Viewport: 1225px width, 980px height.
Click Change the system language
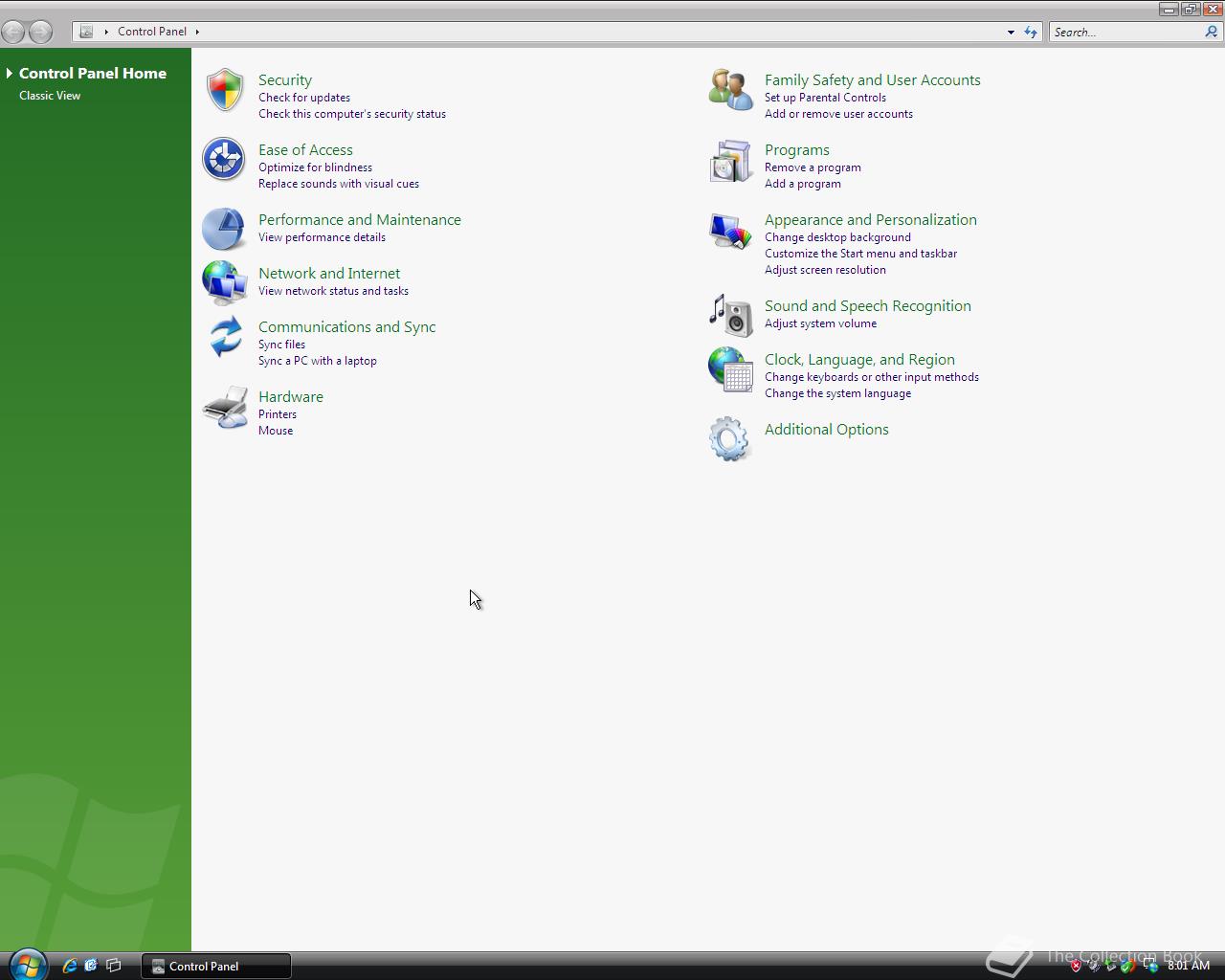837,393
